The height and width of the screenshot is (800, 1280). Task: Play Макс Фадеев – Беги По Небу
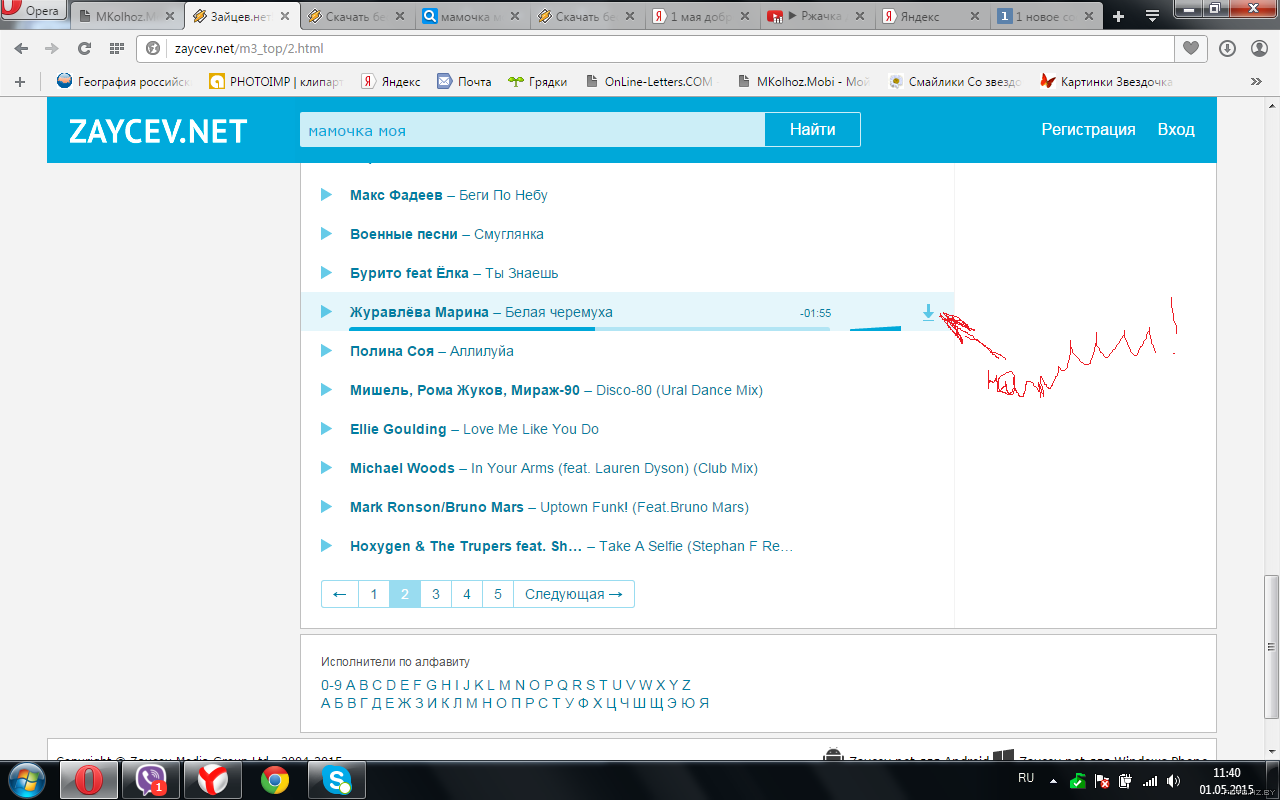tap(326, 195)
